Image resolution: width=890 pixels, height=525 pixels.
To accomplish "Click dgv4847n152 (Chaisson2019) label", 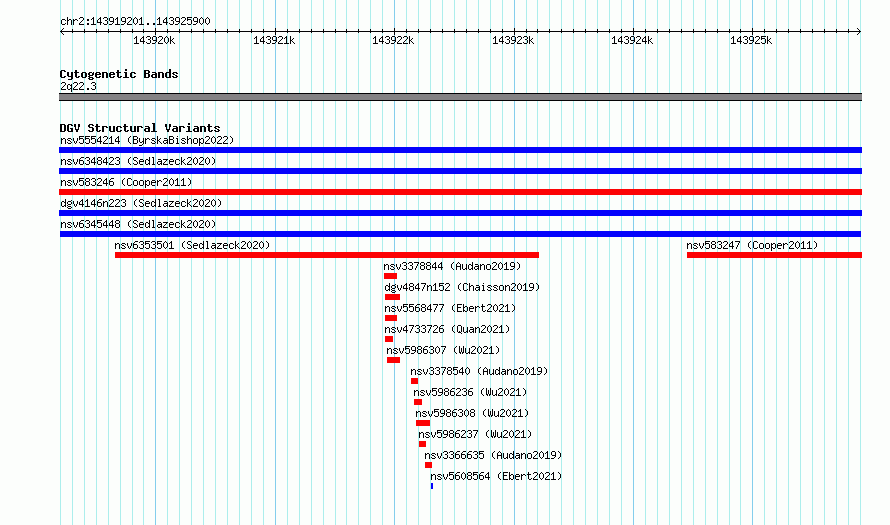I will 462,287.
